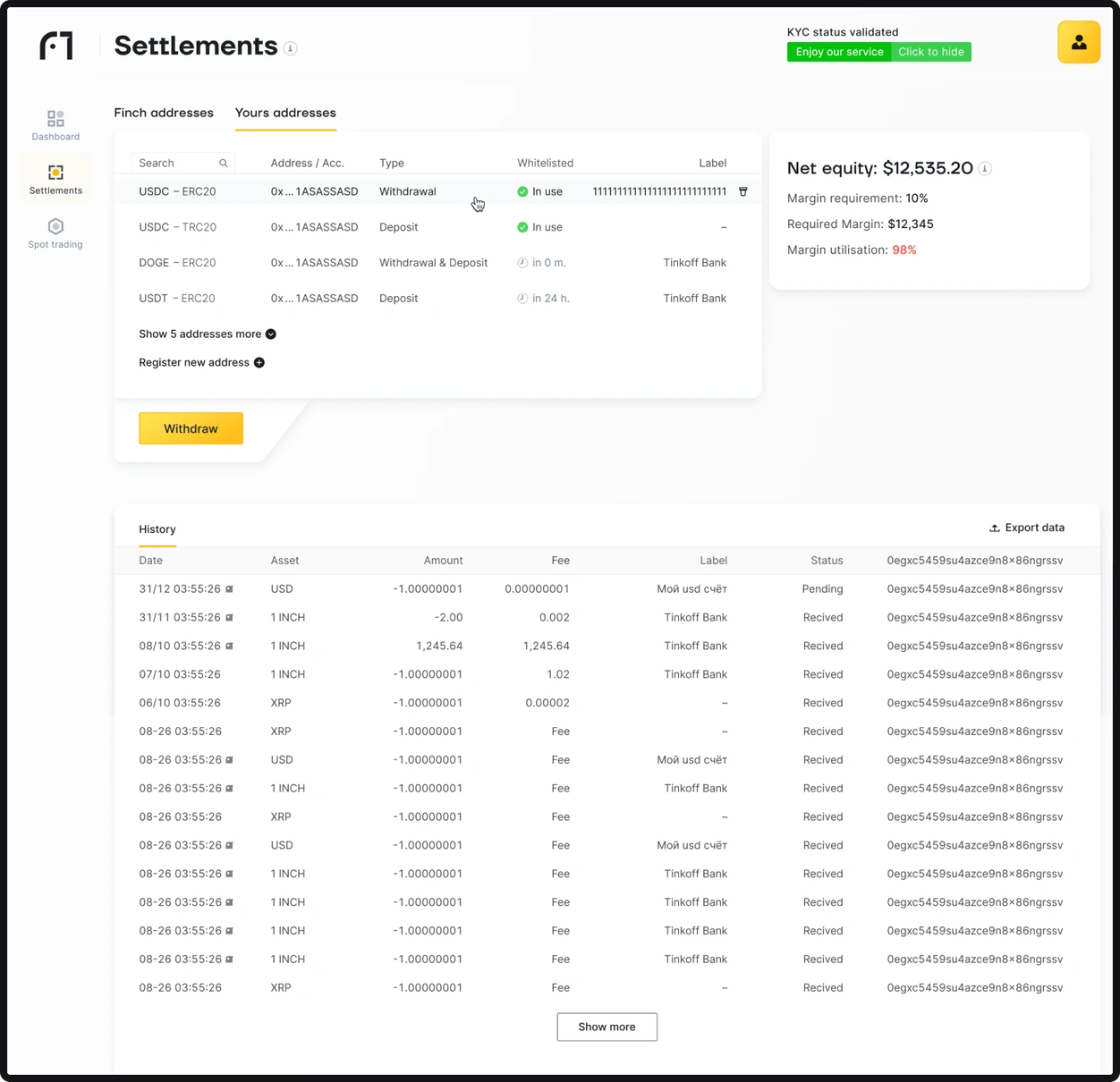Screen dimensions: 1120x1082
Task: Click the red 98% margin utilisation value
Action: pyautogui.click(x=904, y=250)
